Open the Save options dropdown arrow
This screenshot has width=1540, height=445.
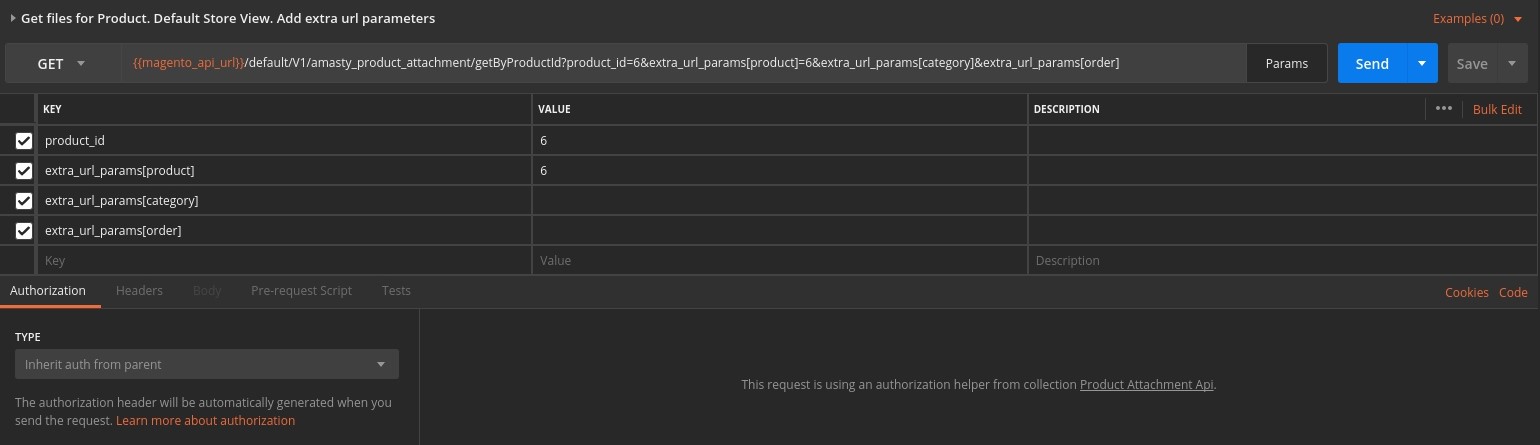(1511, 63)
